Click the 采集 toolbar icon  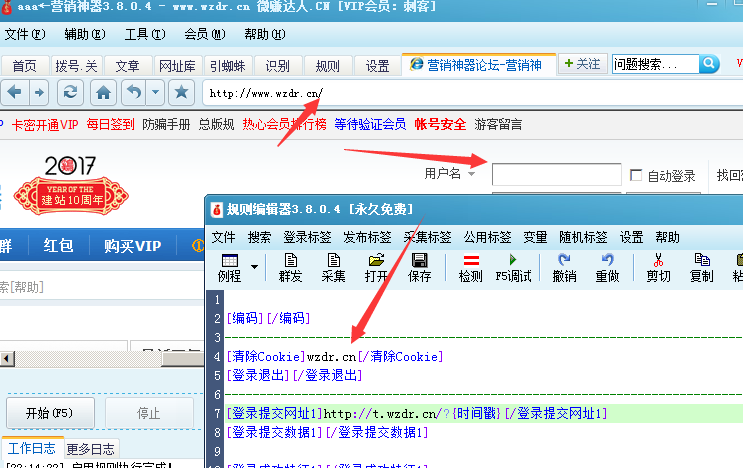coord(334,268)
